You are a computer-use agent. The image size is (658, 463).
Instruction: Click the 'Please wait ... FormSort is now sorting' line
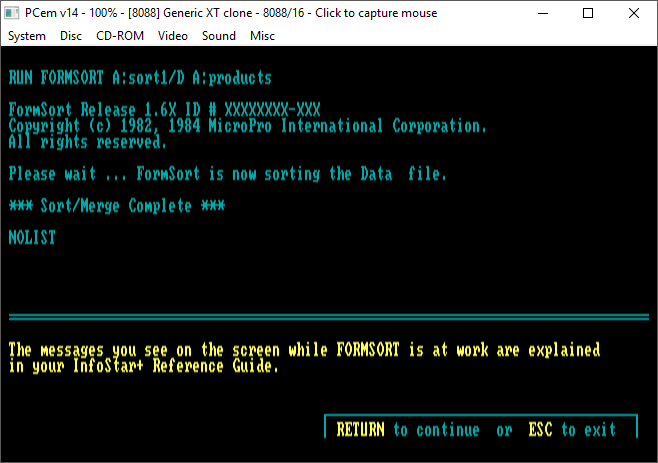[227, 174]
